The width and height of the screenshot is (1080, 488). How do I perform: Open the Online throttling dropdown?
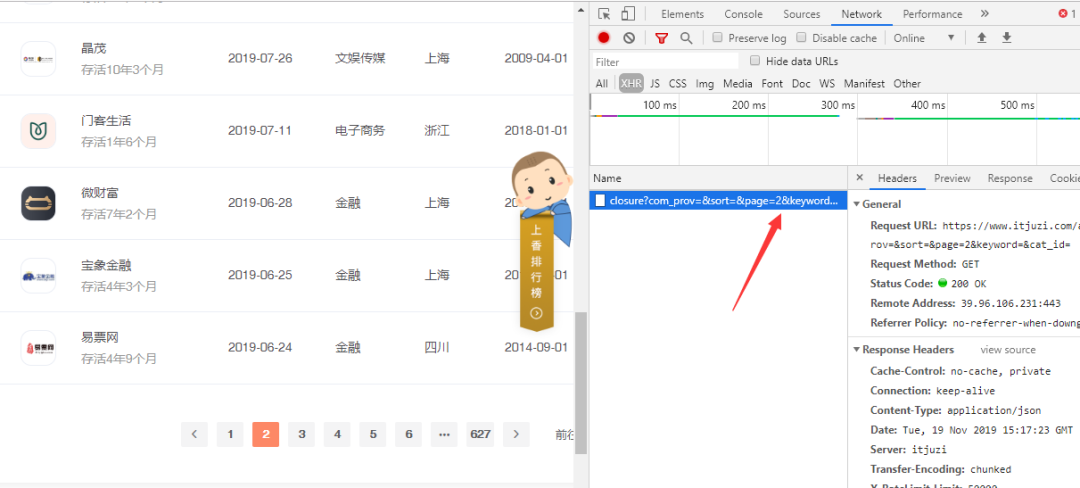(924, 38)
